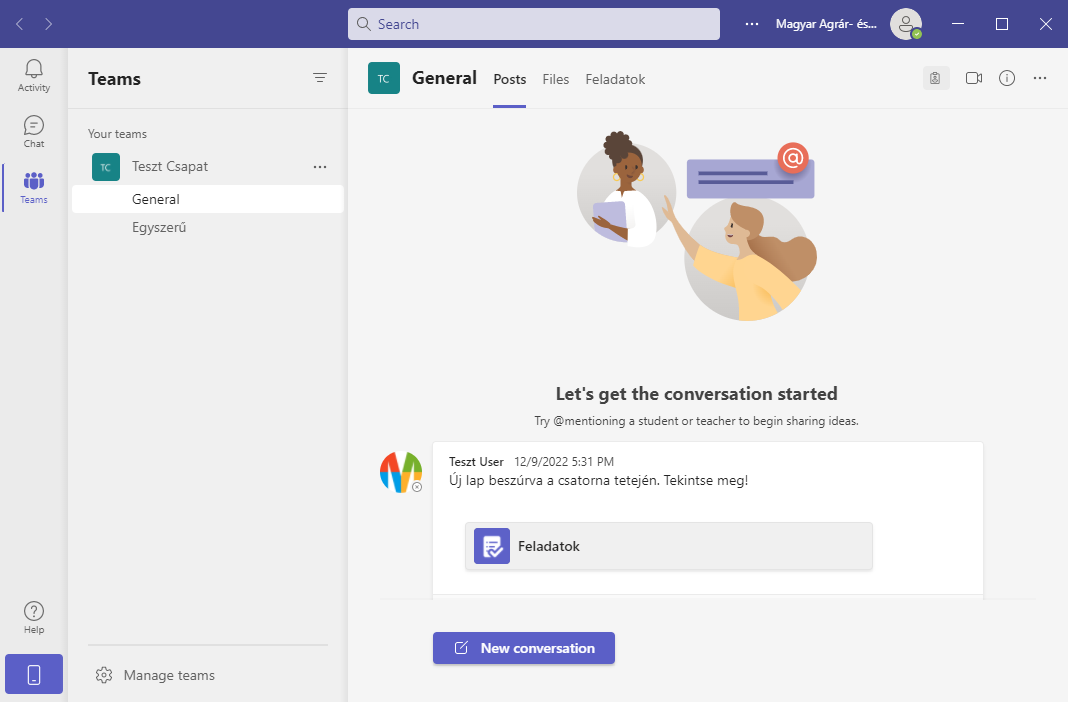Open more options for Teszt Csapat
This screenshot has width=1068, height=702.
tap(320, 167)
